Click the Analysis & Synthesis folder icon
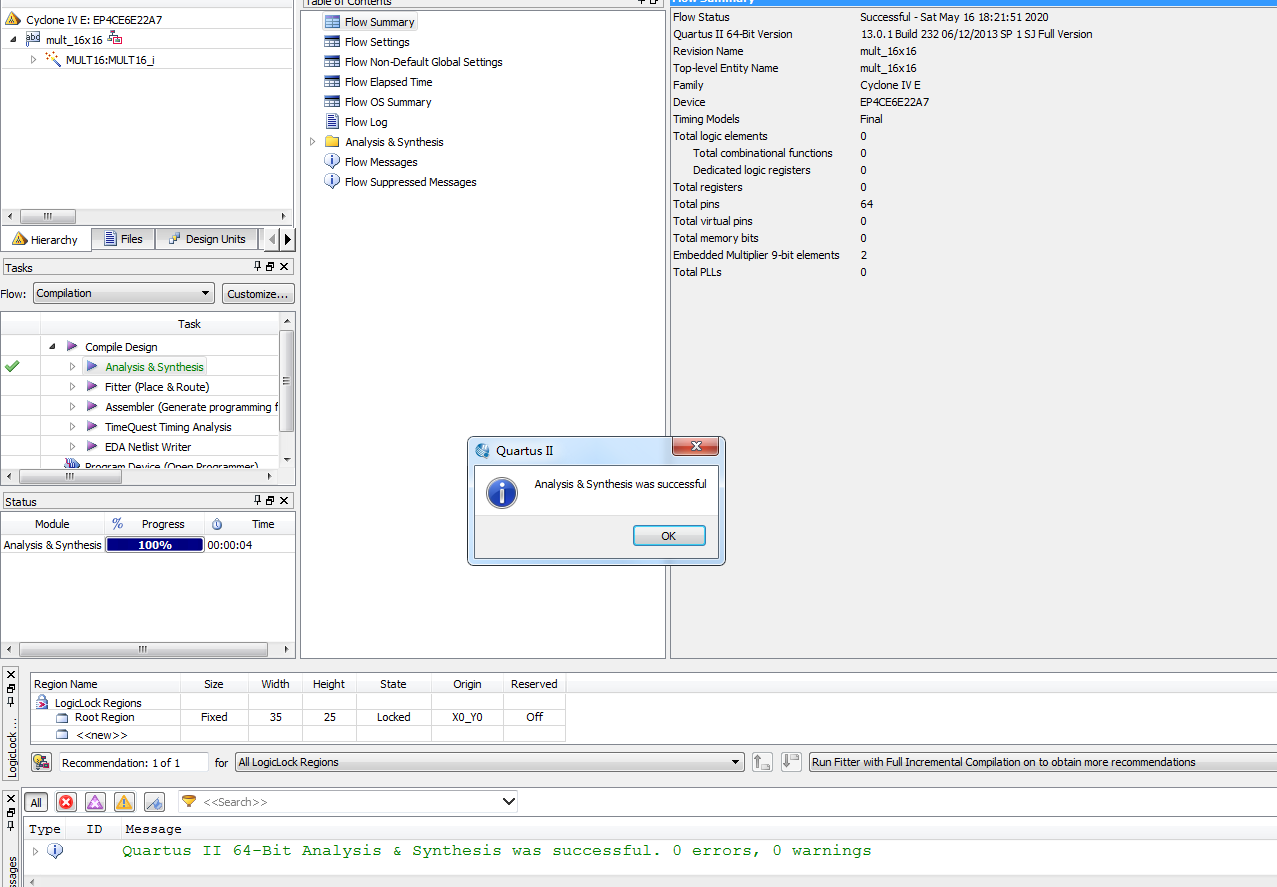 pyautogui.click(x=332, y=142)
